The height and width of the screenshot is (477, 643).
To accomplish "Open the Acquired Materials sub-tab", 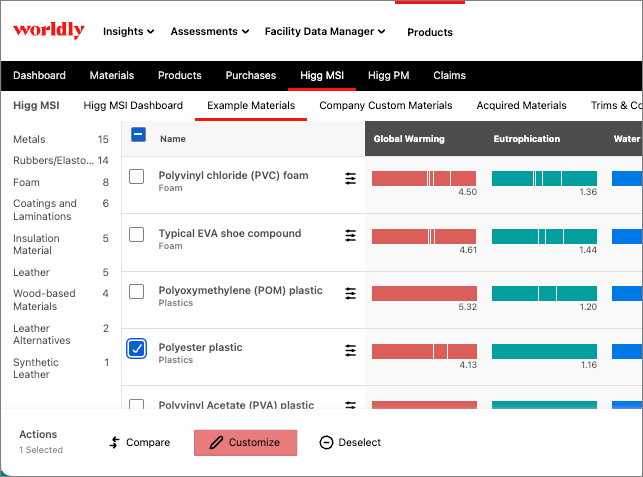I will (521, 105).
